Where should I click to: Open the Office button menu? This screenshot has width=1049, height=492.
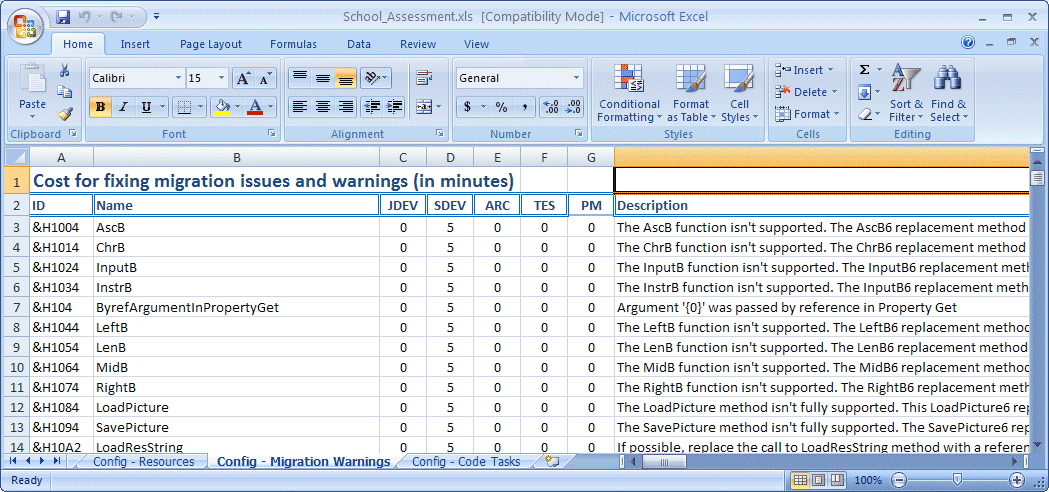click(25, 26)
